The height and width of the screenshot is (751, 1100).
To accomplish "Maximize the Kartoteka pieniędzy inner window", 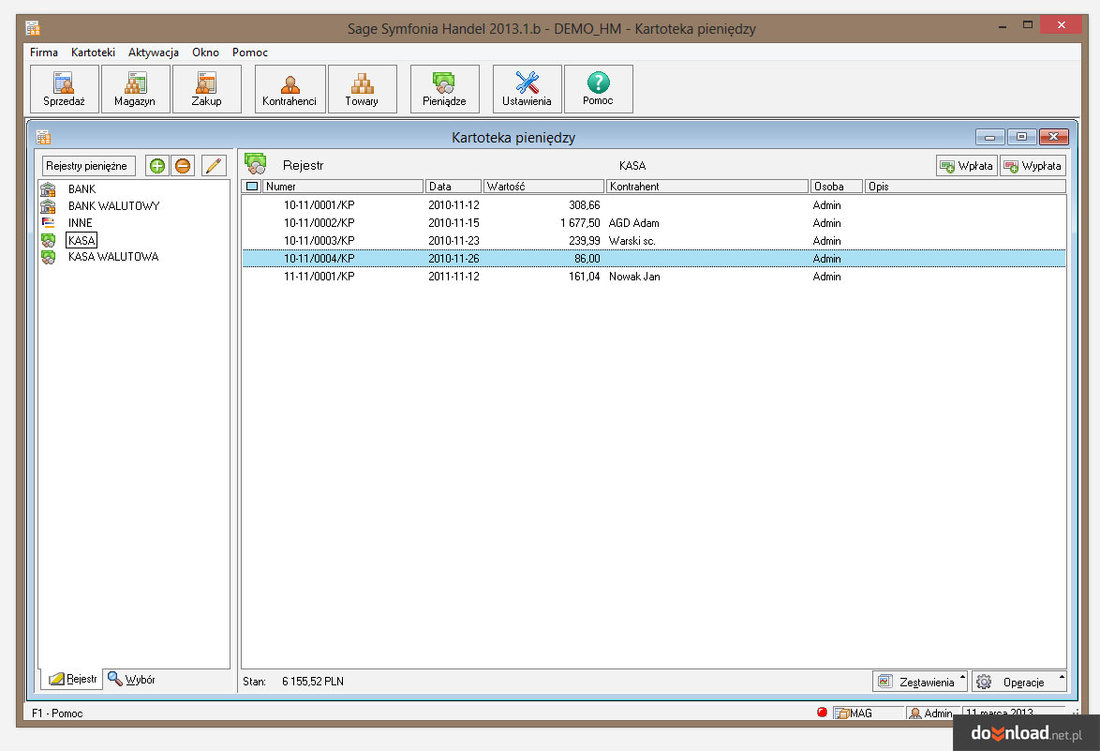I will click(x=1022, y=137).
